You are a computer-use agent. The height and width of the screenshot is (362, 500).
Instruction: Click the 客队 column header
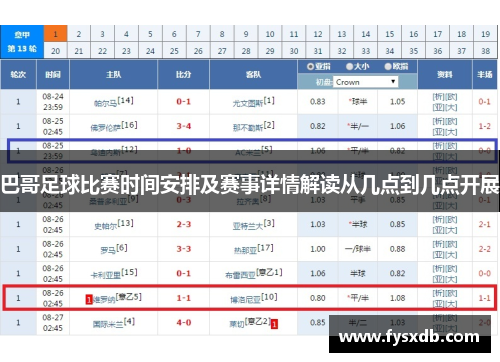point(253,74)
